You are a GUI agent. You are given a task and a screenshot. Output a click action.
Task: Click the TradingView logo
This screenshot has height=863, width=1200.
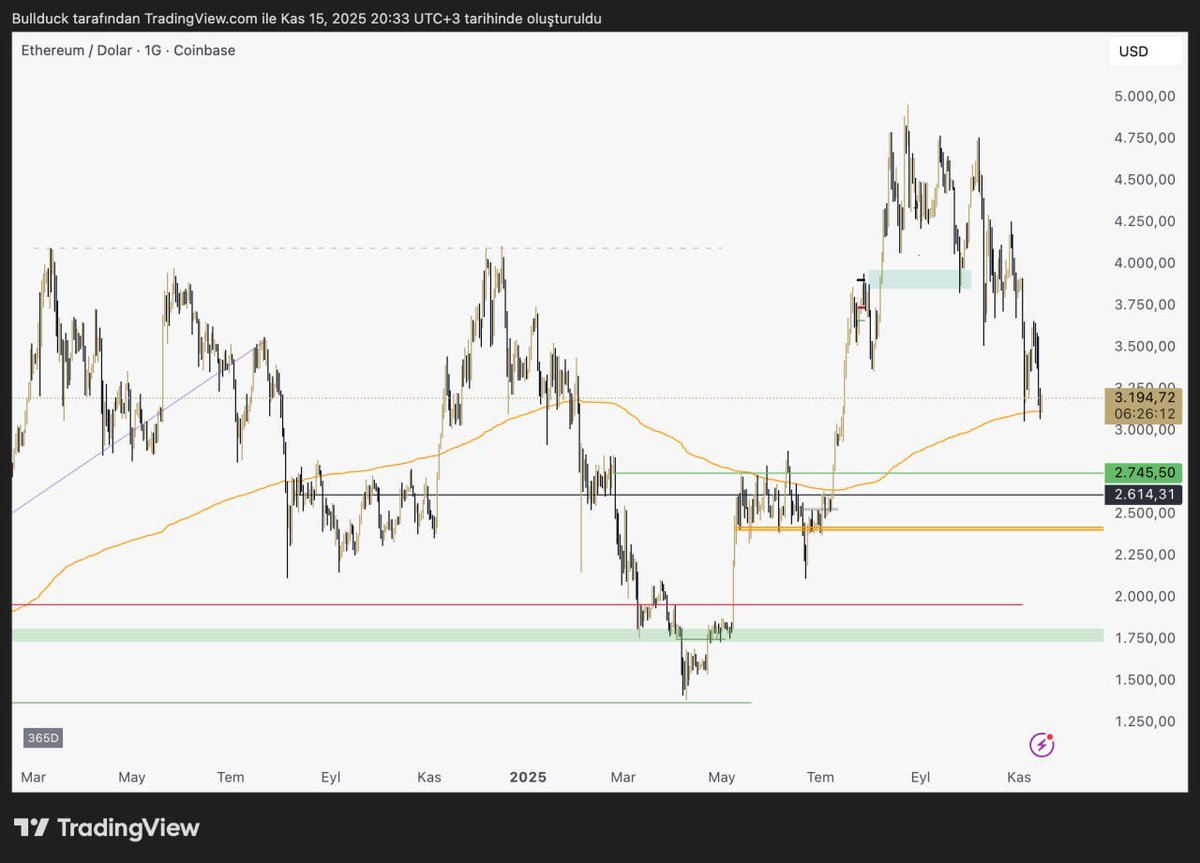[x=107, y=828]
